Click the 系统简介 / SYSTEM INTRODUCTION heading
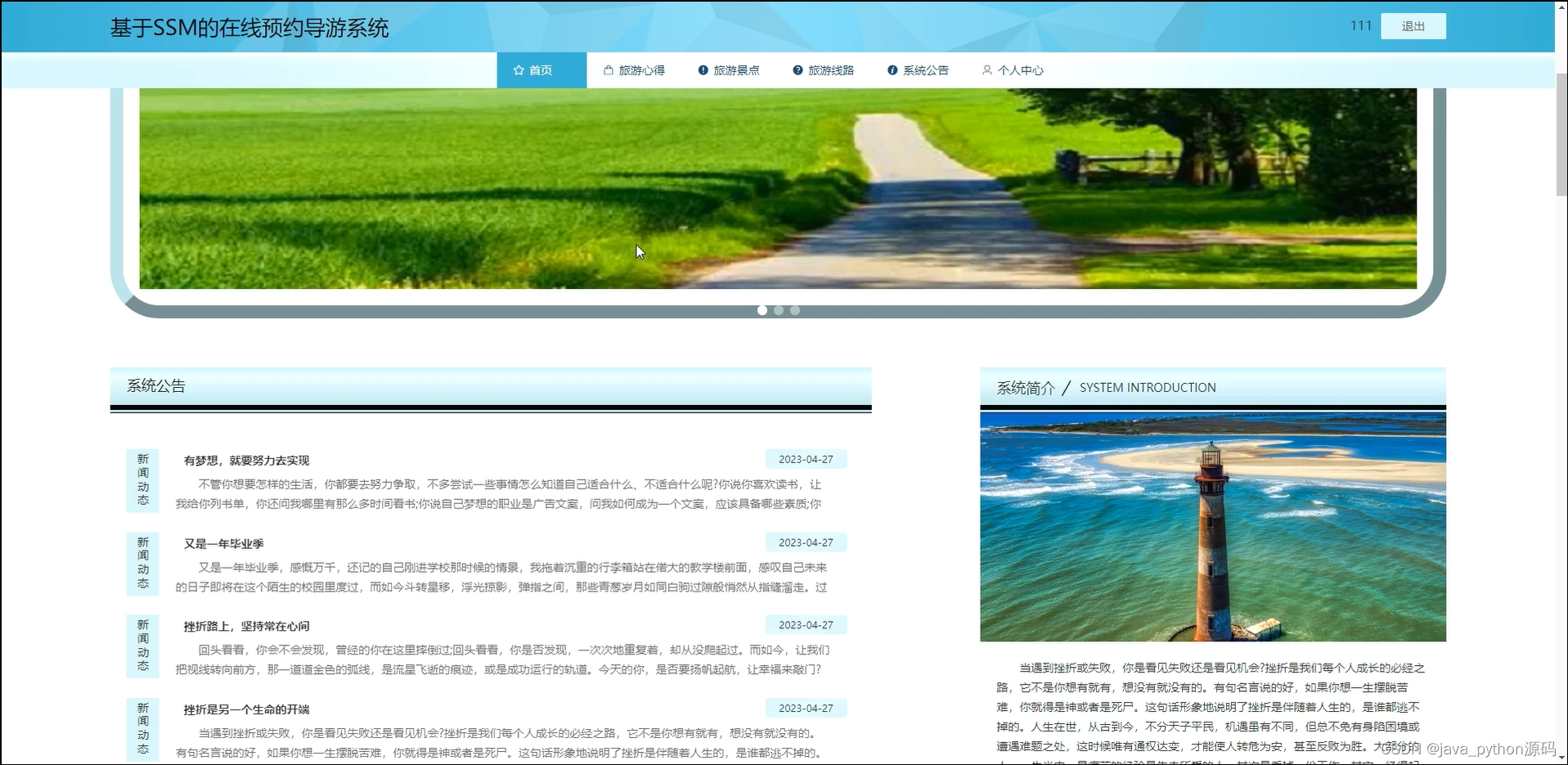 point(1106,388)
